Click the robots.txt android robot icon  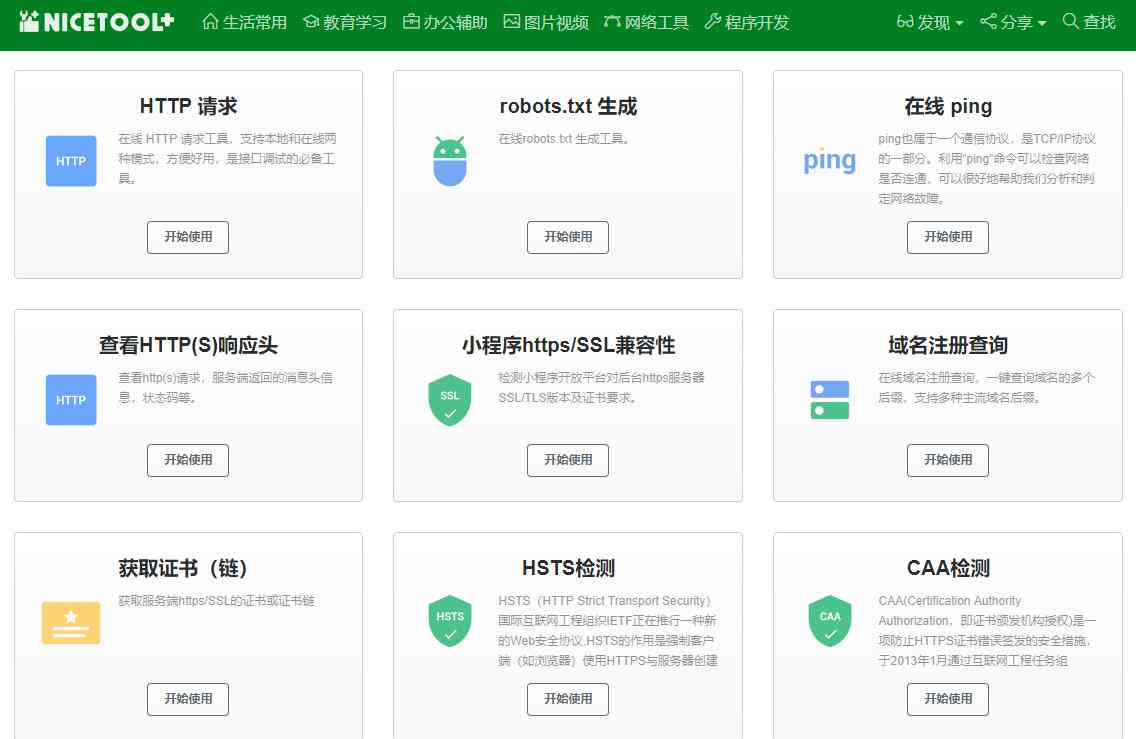pyautogui.click(x=450, y=161)
